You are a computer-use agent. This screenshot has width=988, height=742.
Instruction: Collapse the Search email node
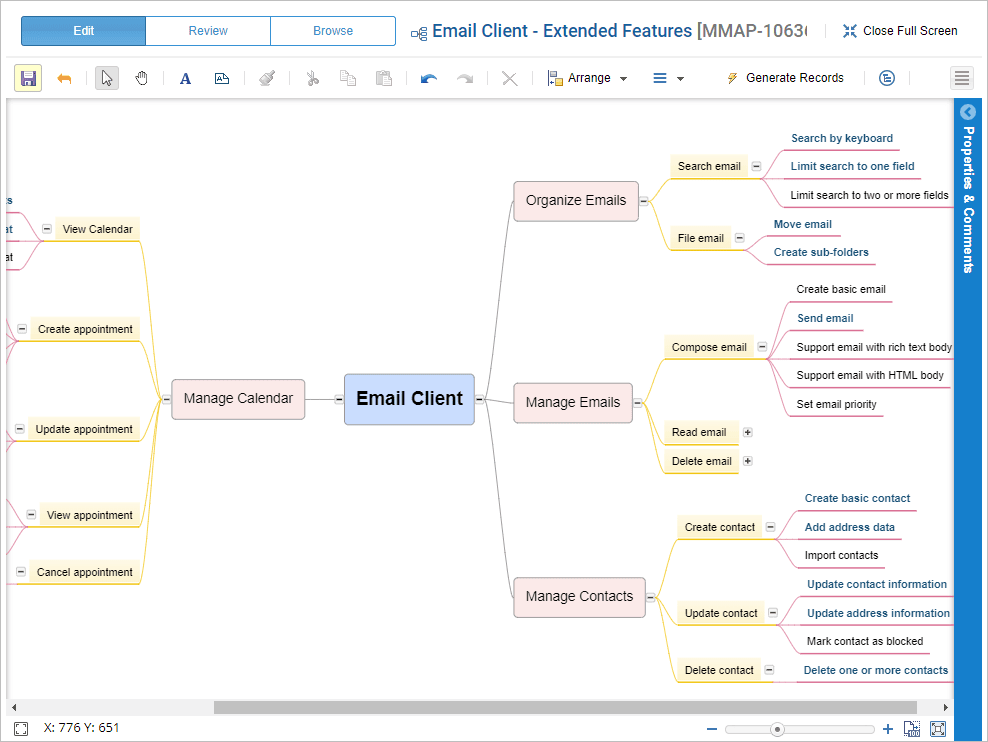[x=756, y=167]
